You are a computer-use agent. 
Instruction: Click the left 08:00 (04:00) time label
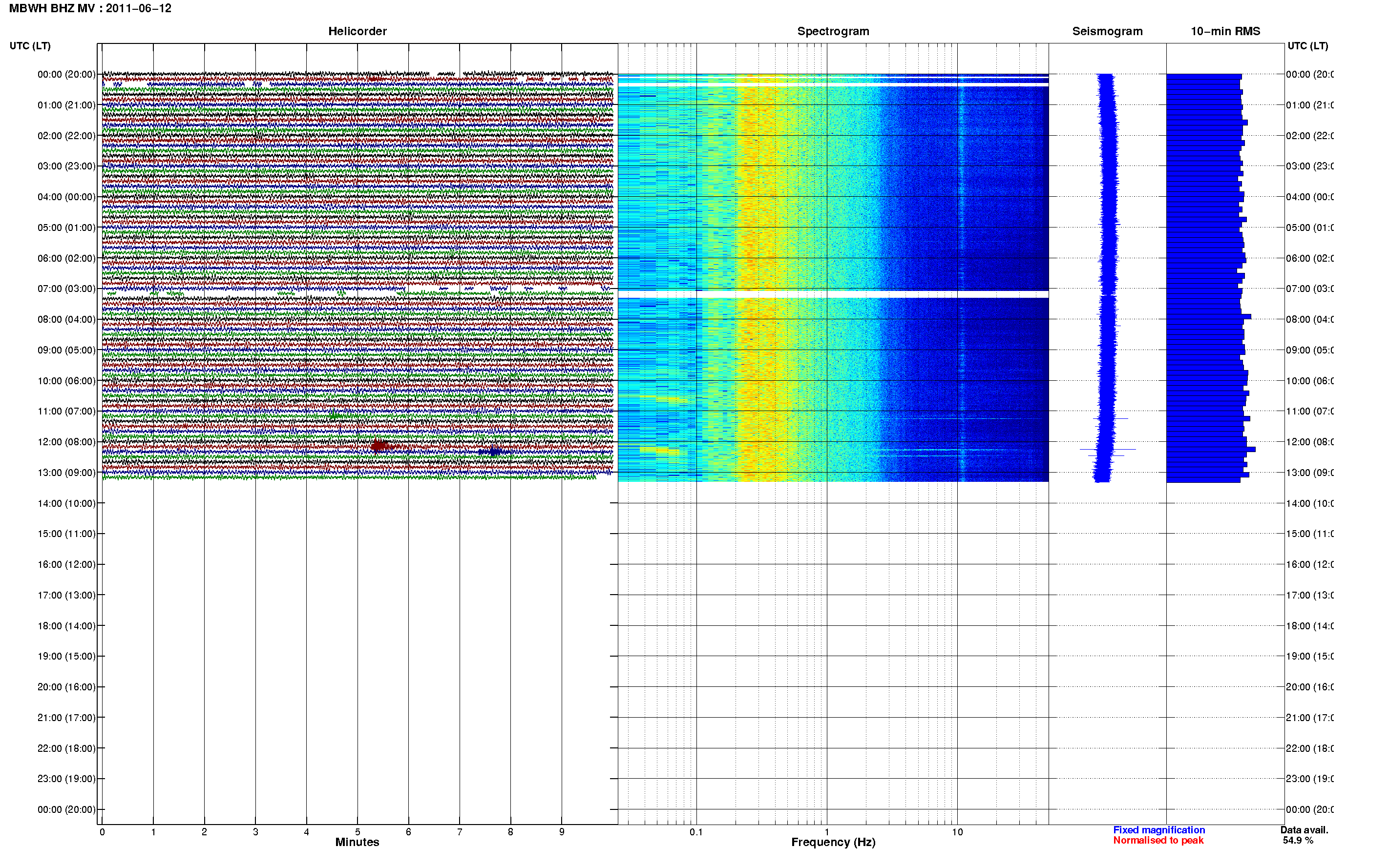(66, 319)
